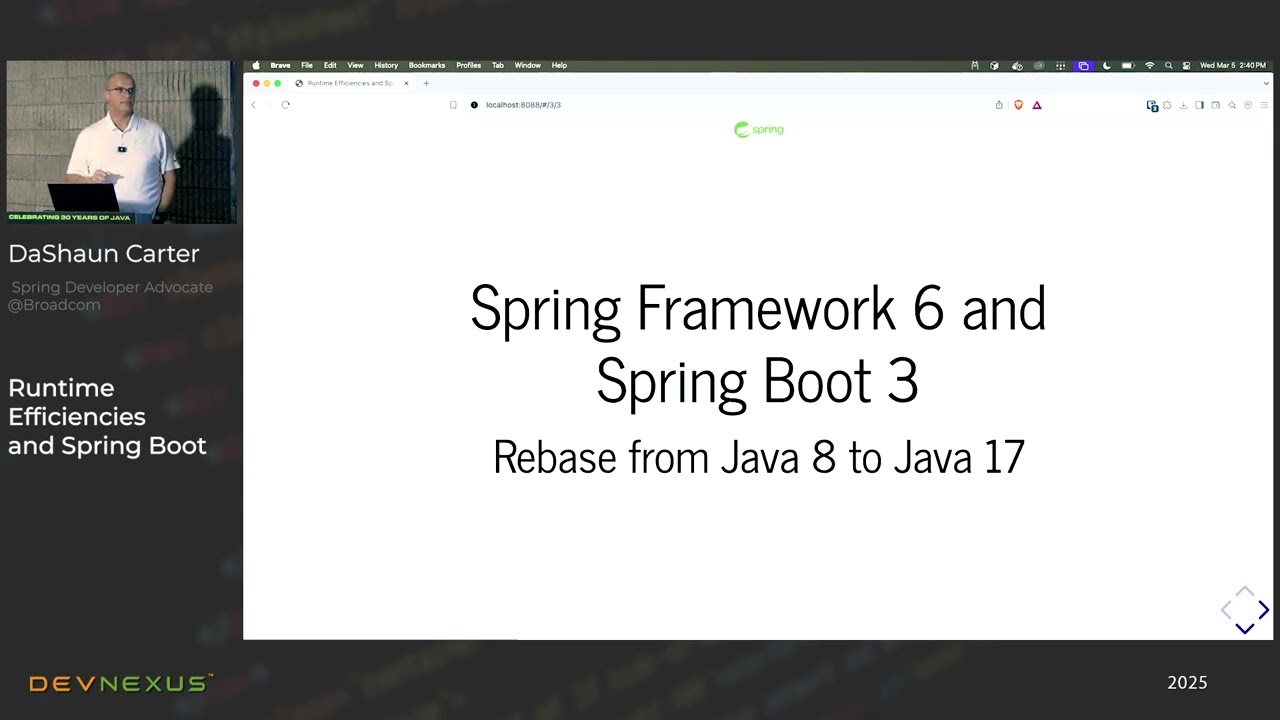Reload the page in Brave
1280x720 pixels.
[x=285, y=105]
